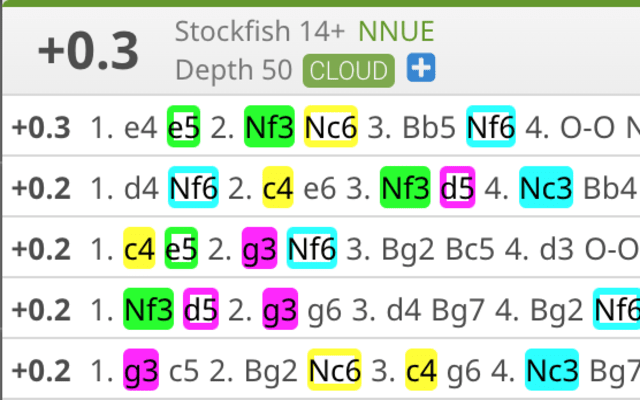Click the green CLOUD badge

point(348,70)
